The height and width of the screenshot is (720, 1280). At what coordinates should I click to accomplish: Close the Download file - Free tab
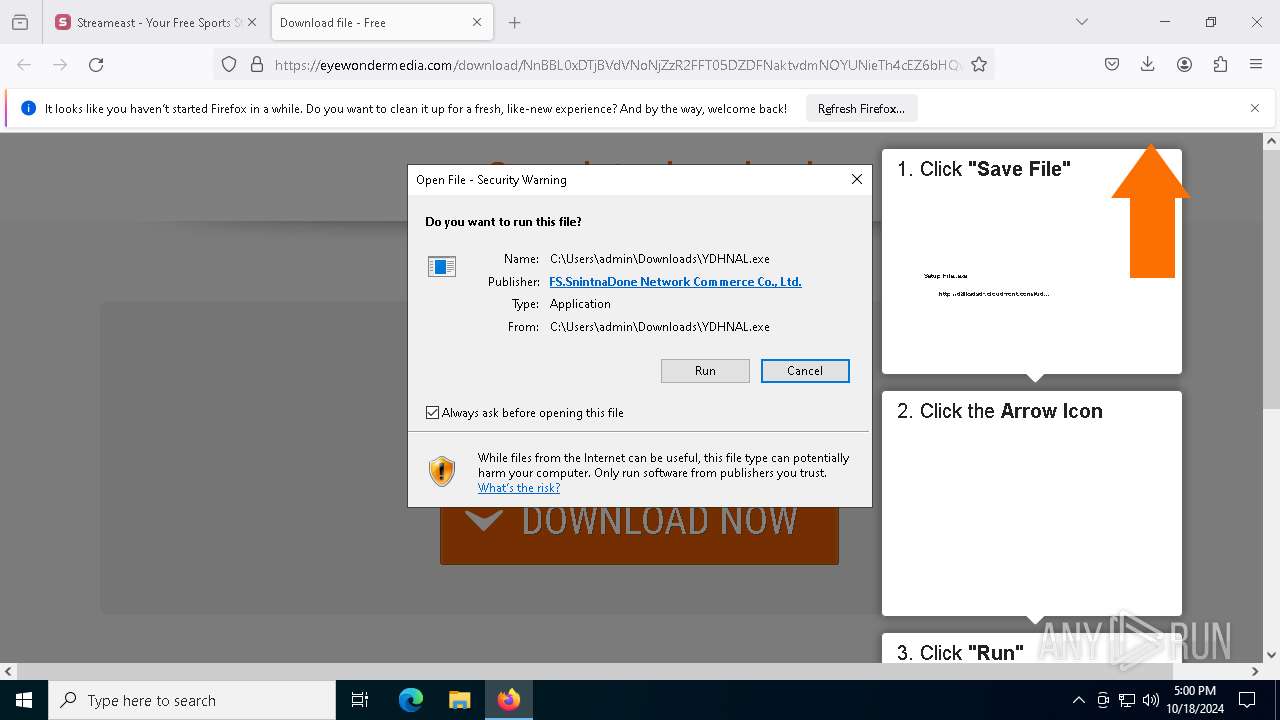pyautogui.click(x=477, y=22)
